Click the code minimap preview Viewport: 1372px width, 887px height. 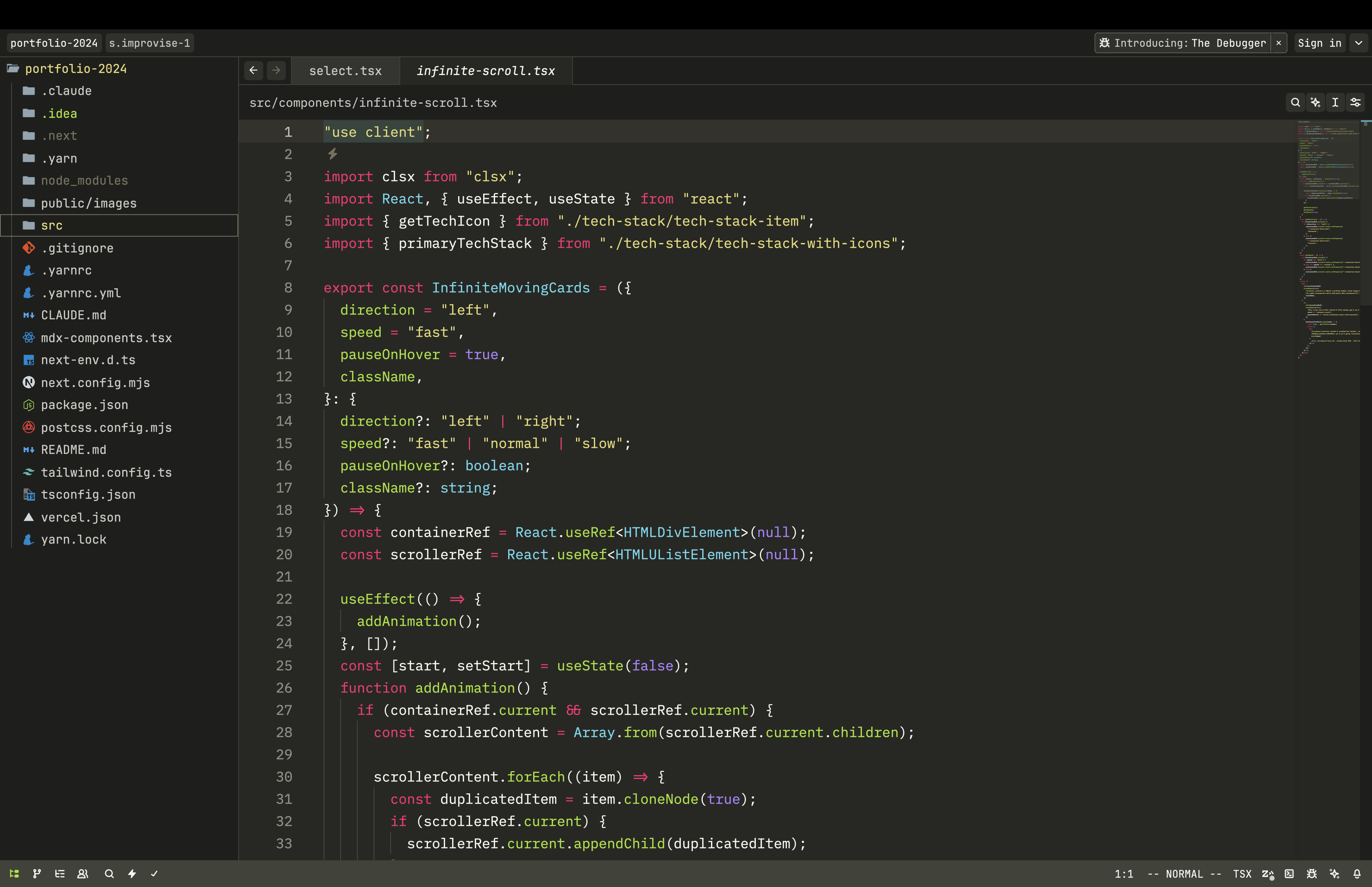click(x=1328, y=239)
